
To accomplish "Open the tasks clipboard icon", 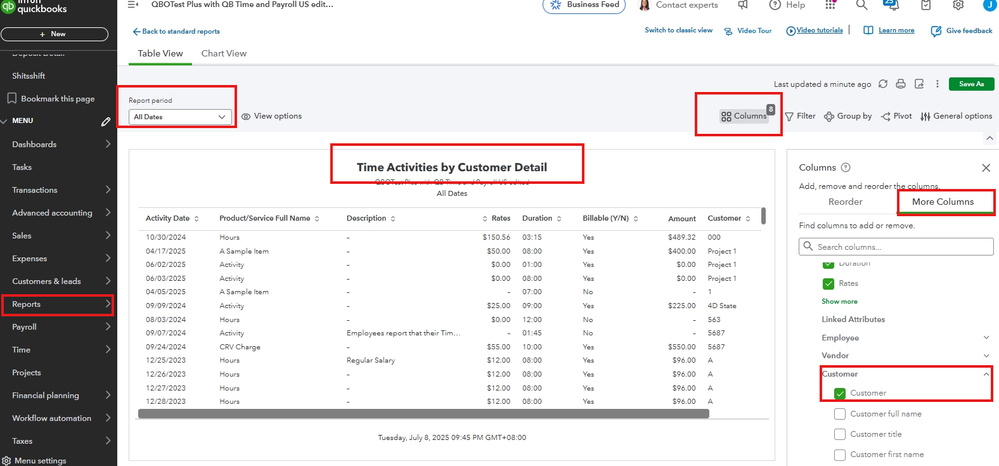I will click(x=926, y=4).
